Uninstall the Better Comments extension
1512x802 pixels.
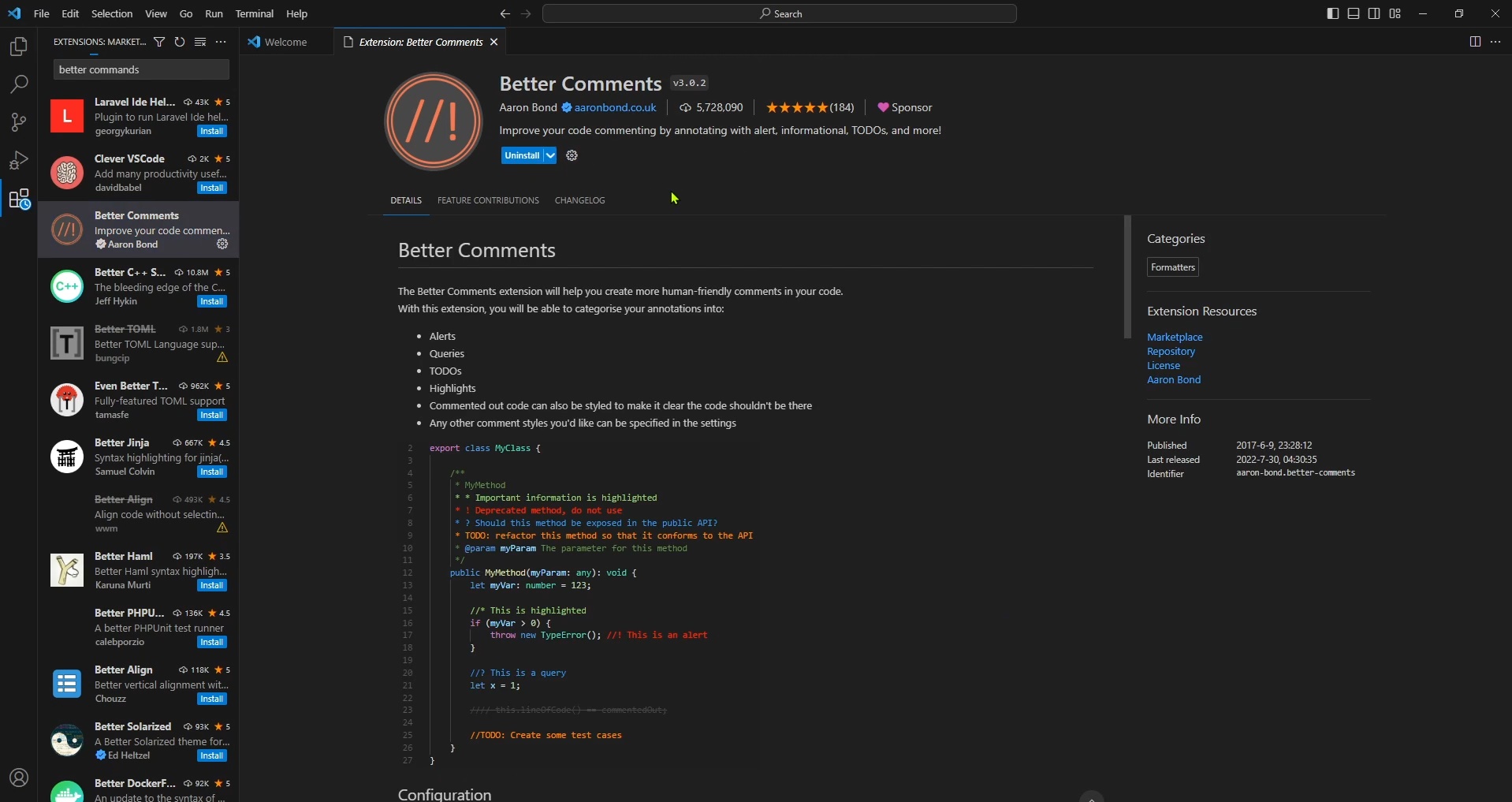[x=522, y=156]
